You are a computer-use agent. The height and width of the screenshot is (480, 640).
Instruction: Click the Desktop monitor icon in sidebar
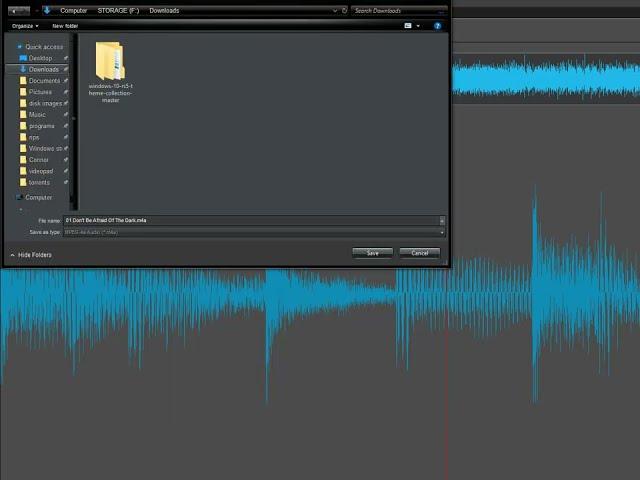(23, 58)
